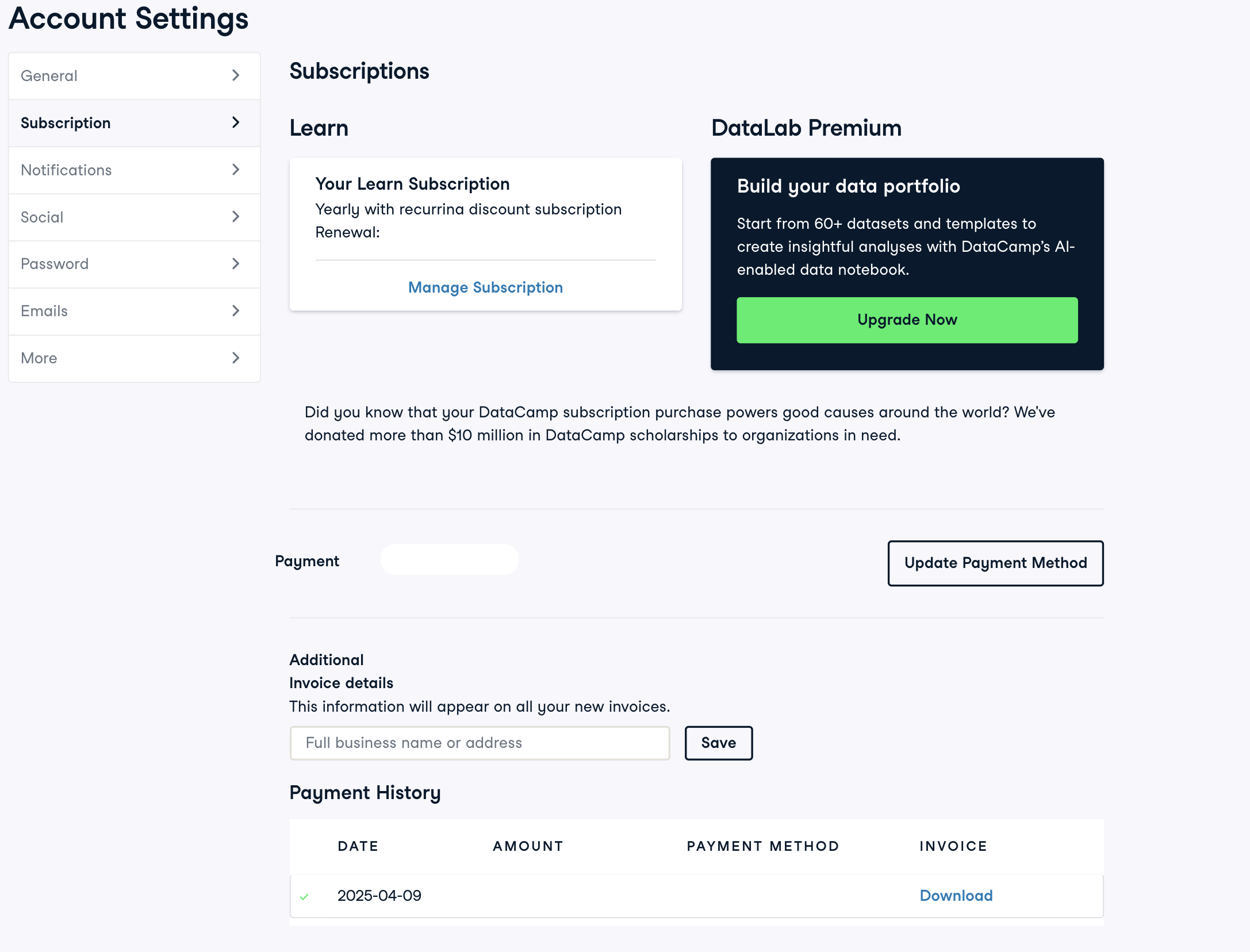Click the chevron next to Emails

click(x=236, y=311)
